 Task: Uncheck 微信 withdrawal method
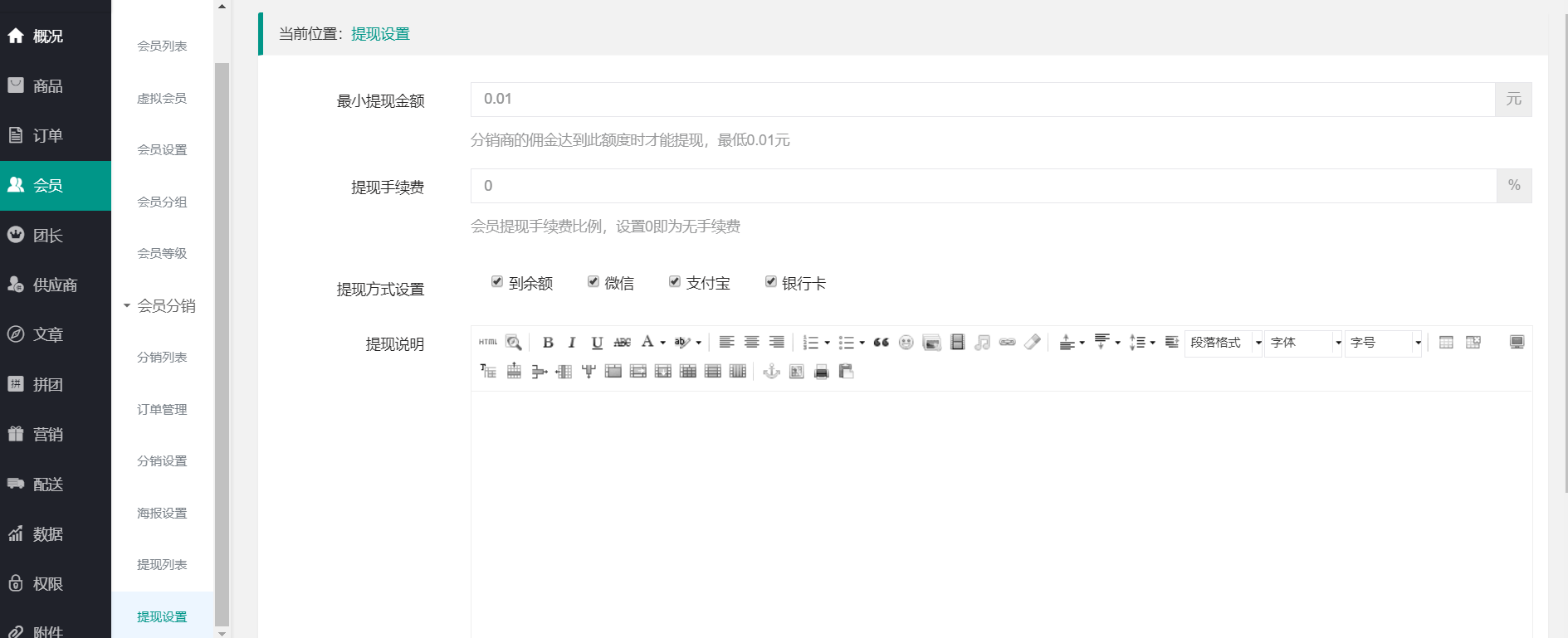tap(593, 281)
